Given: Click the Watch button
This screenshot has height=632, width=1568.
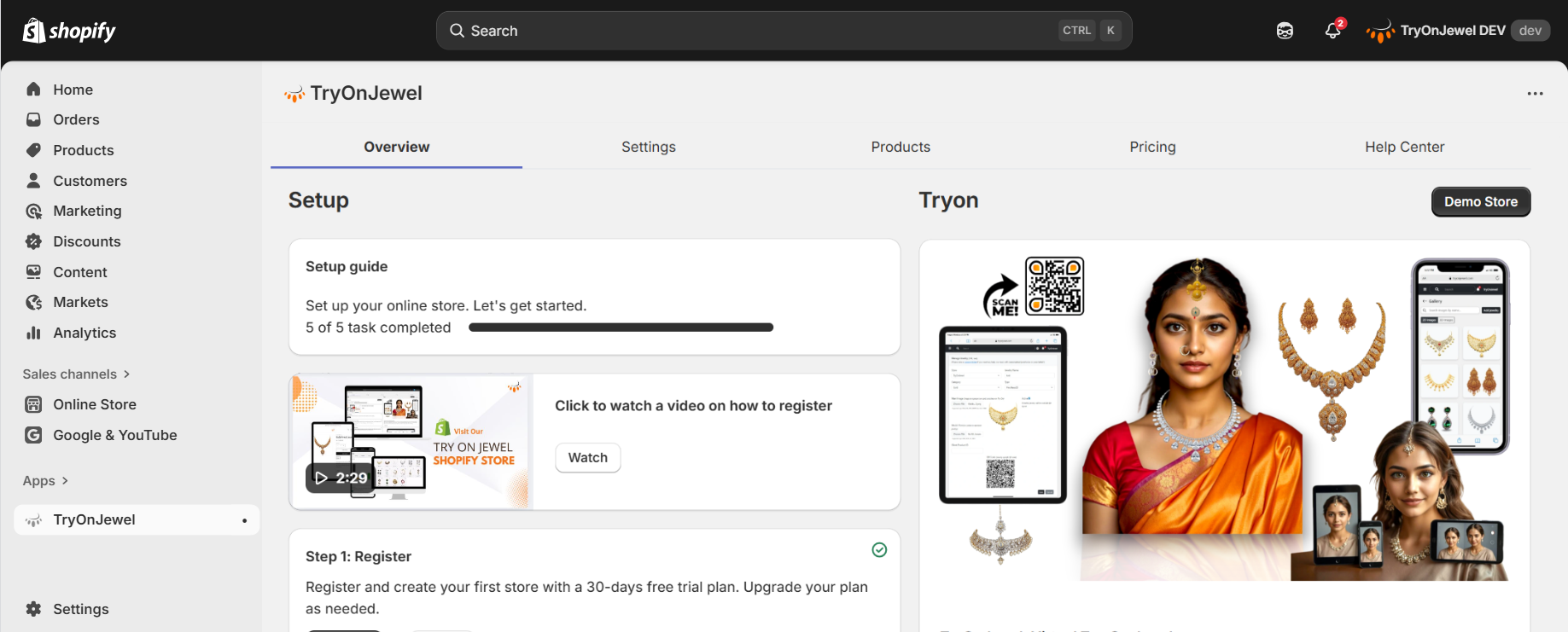Looking at the screenshot, I should tap(588, 458).
